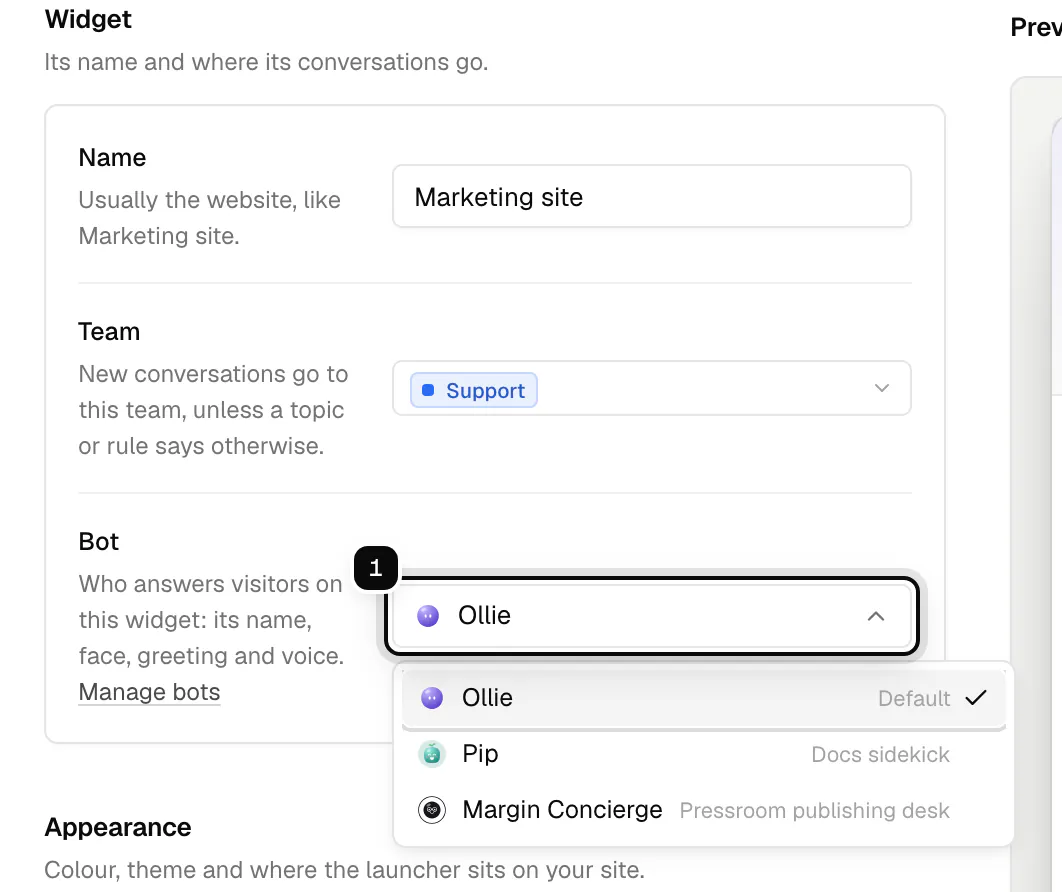1062x892 pixels.
Task: Click the 'Bot' field label
Action: pyautogui.click(x=98, y=542)
